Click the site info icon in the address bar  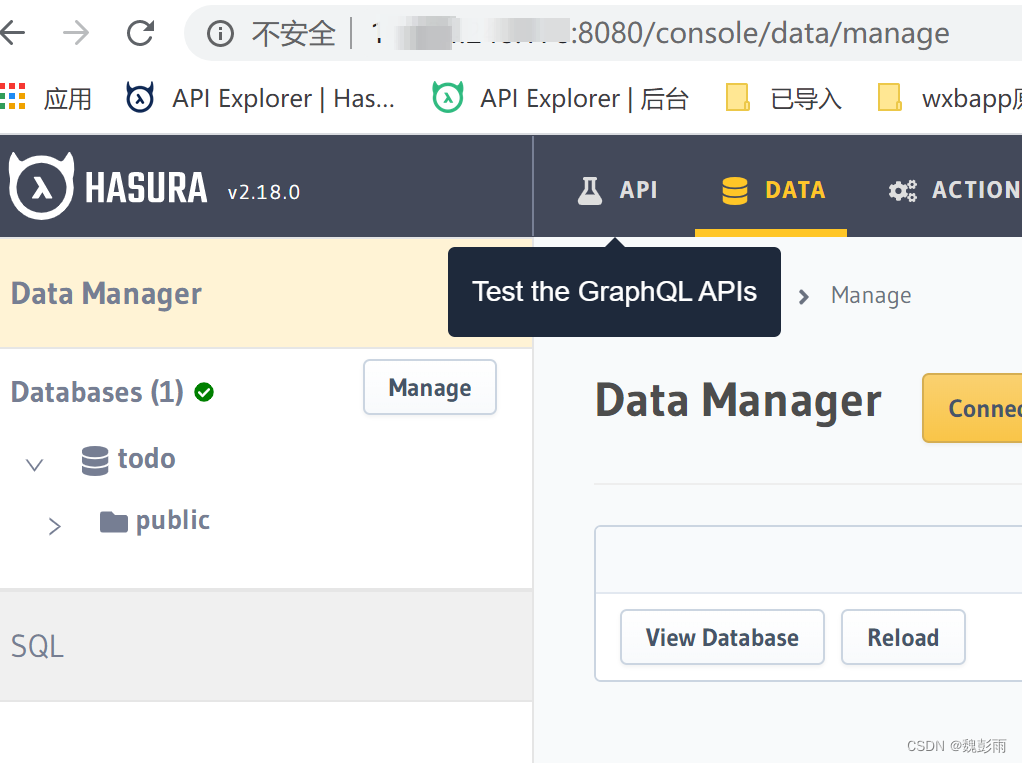click(x=220, y=33)
